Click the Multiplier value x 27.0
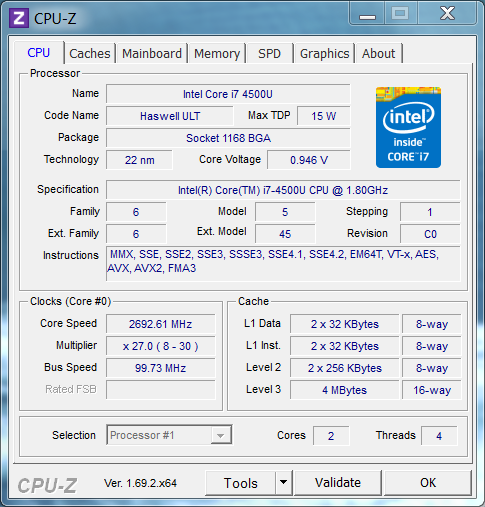Screen dimensions: 485x507 coord(161,346)
